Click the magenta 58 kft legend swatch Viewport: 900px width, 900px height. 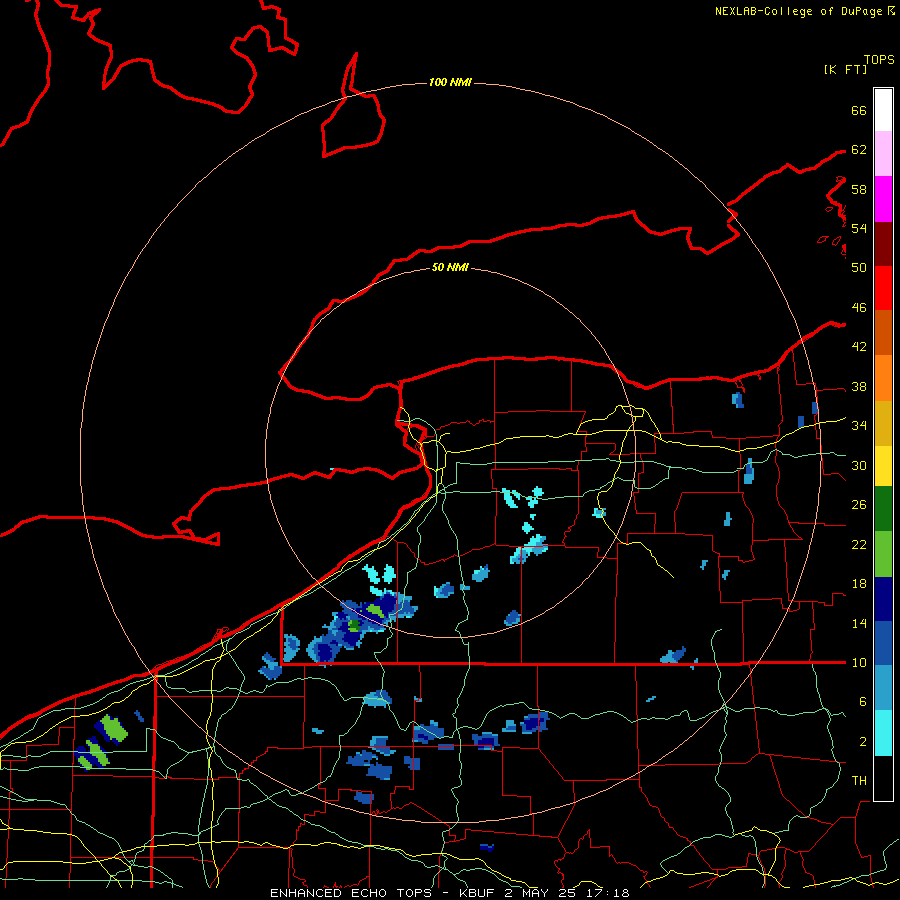point(883,199)
